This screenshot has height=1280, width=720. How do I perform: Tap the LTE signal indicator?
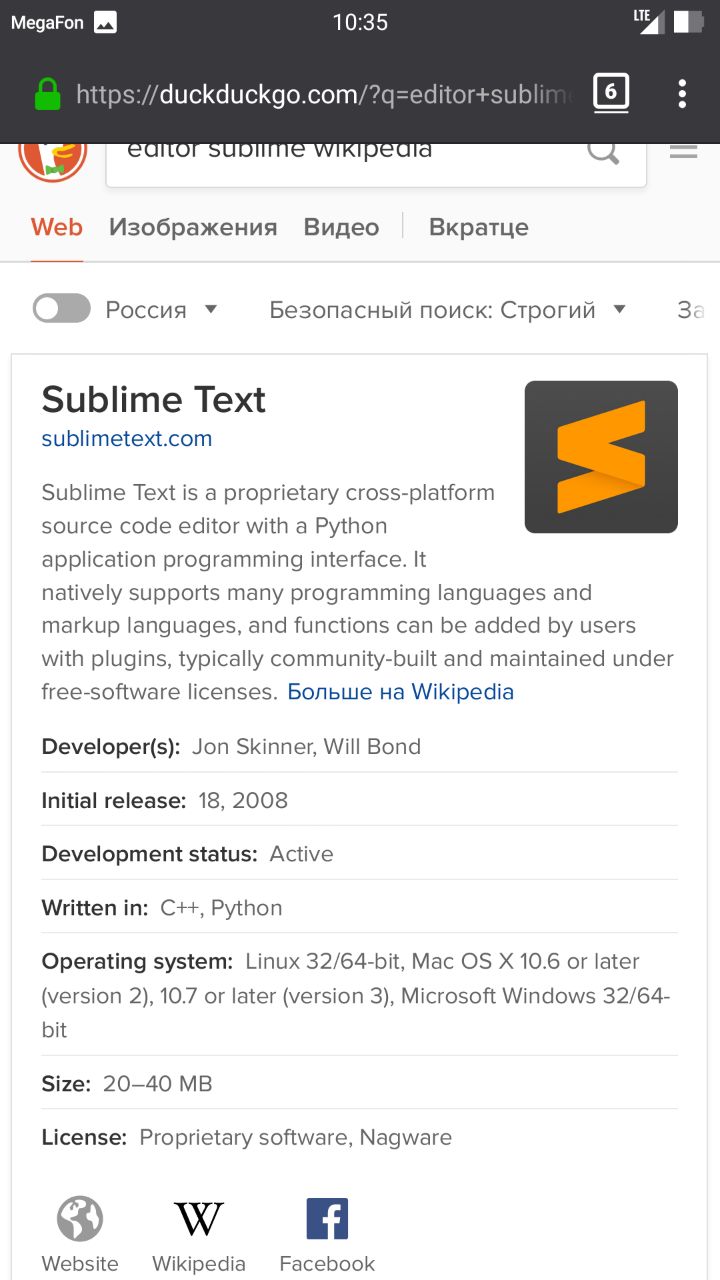[649, 22]
